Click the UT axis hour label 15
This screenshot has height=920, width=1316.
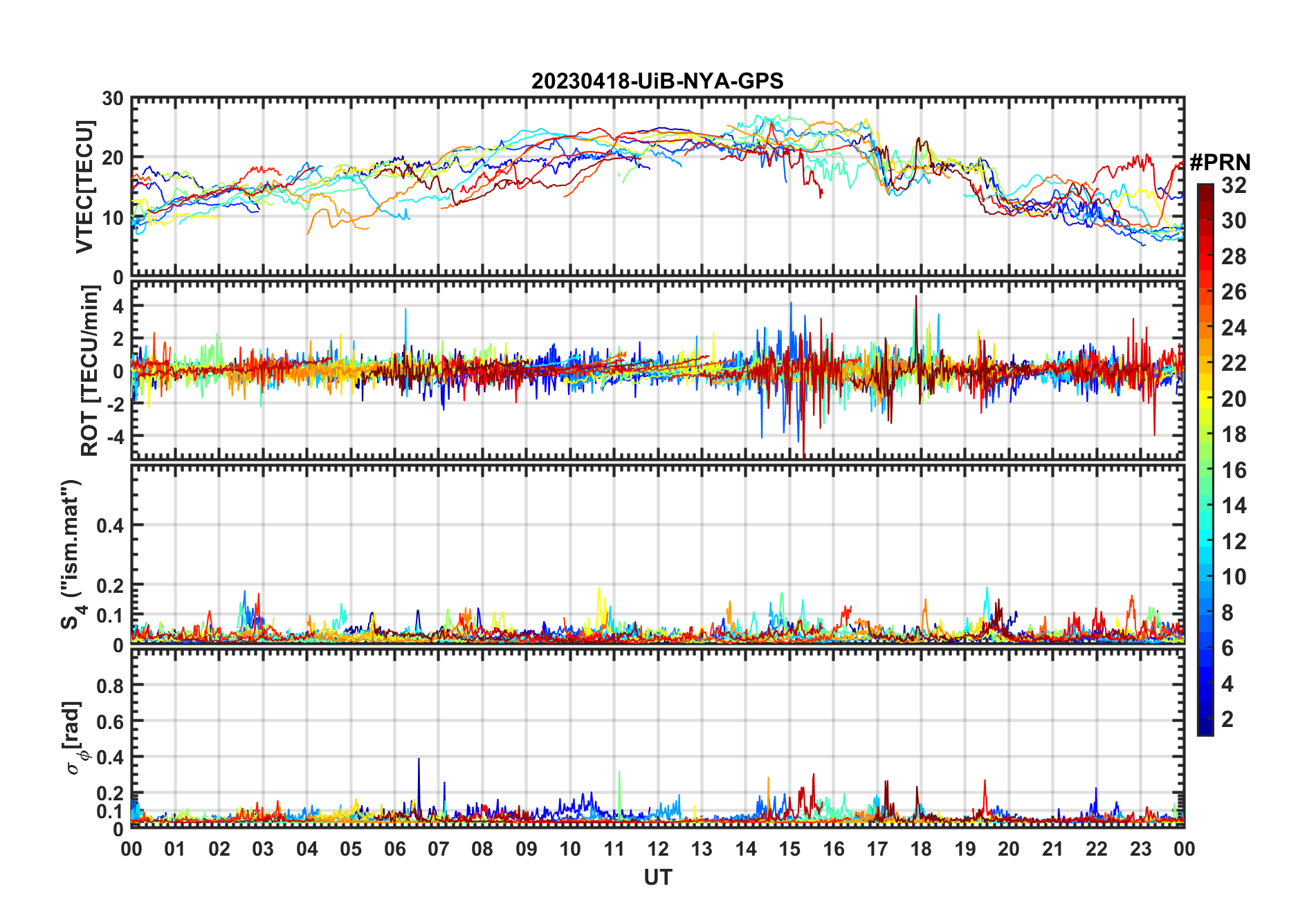click(789, 849)
